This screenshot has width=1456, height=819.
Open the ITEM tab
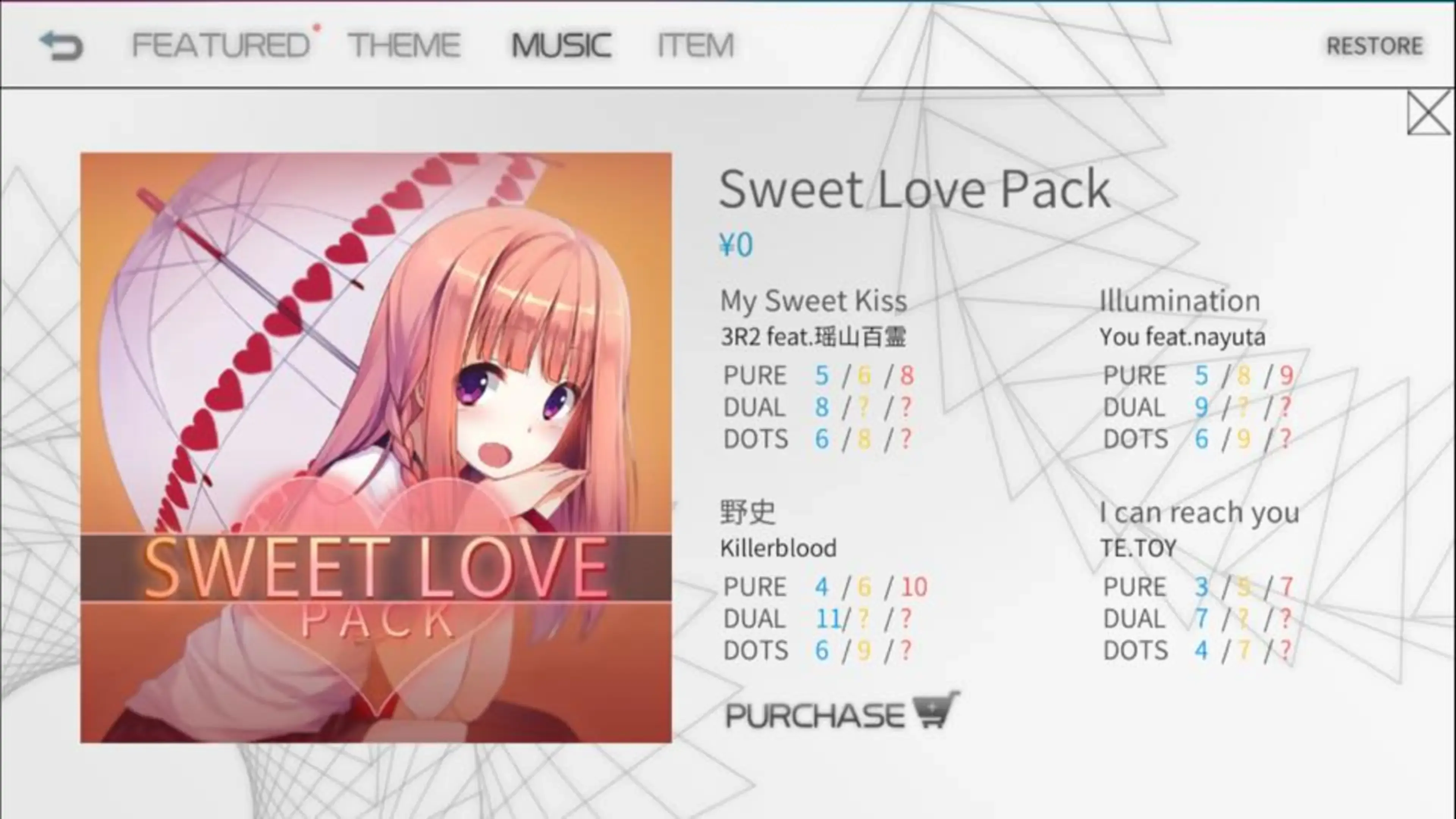[x=696, y=45]
